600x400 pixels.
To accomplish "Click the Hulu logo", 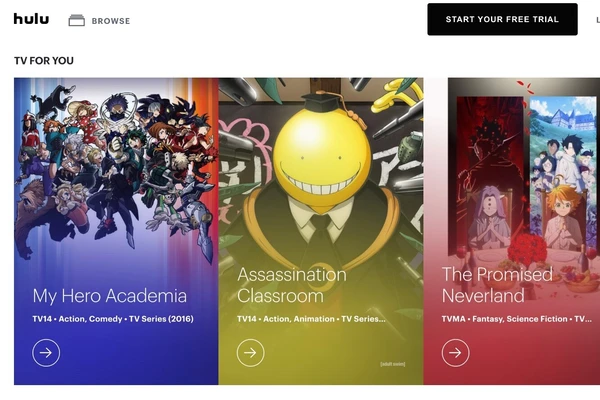I will (x=31, y=18).
